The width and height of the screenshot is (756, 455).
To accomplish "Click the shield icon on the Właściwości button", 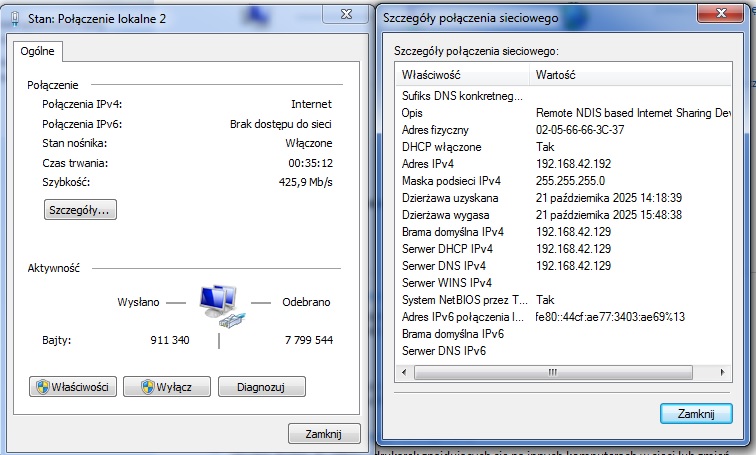I will (43, 387).
